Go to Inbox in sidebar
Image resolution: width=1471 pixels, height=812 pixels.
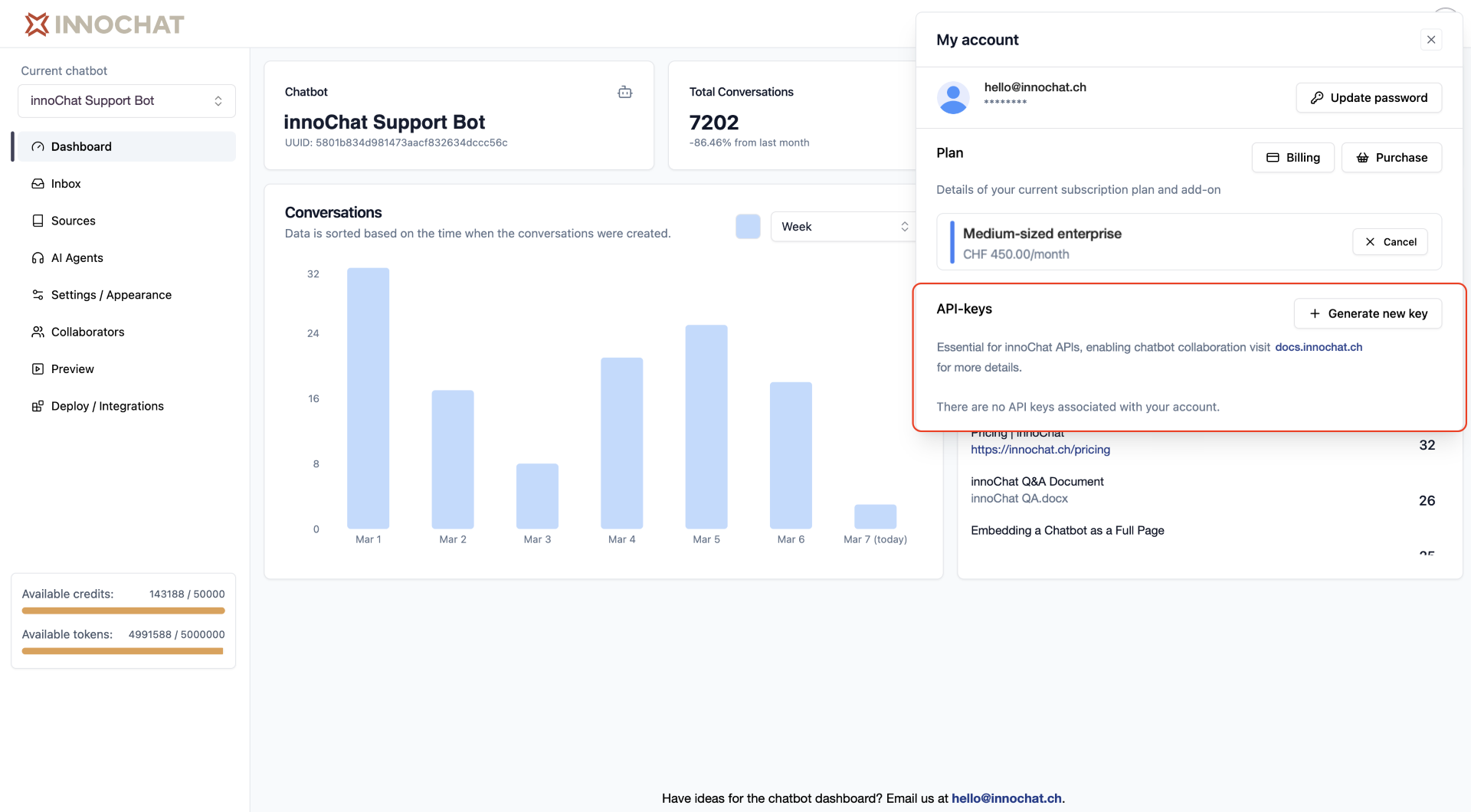[126, 184]
